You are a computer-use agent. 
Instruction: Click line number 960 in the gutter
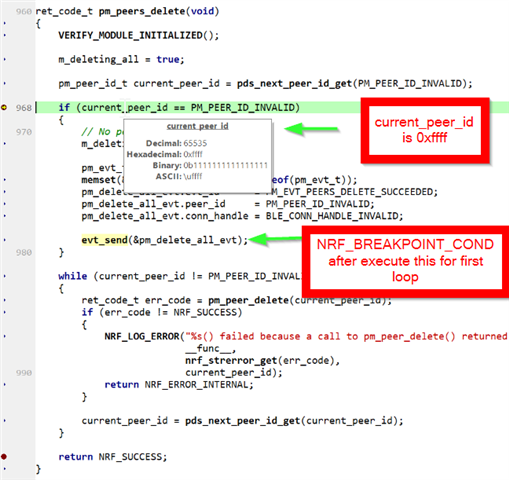tap(24, 12)
